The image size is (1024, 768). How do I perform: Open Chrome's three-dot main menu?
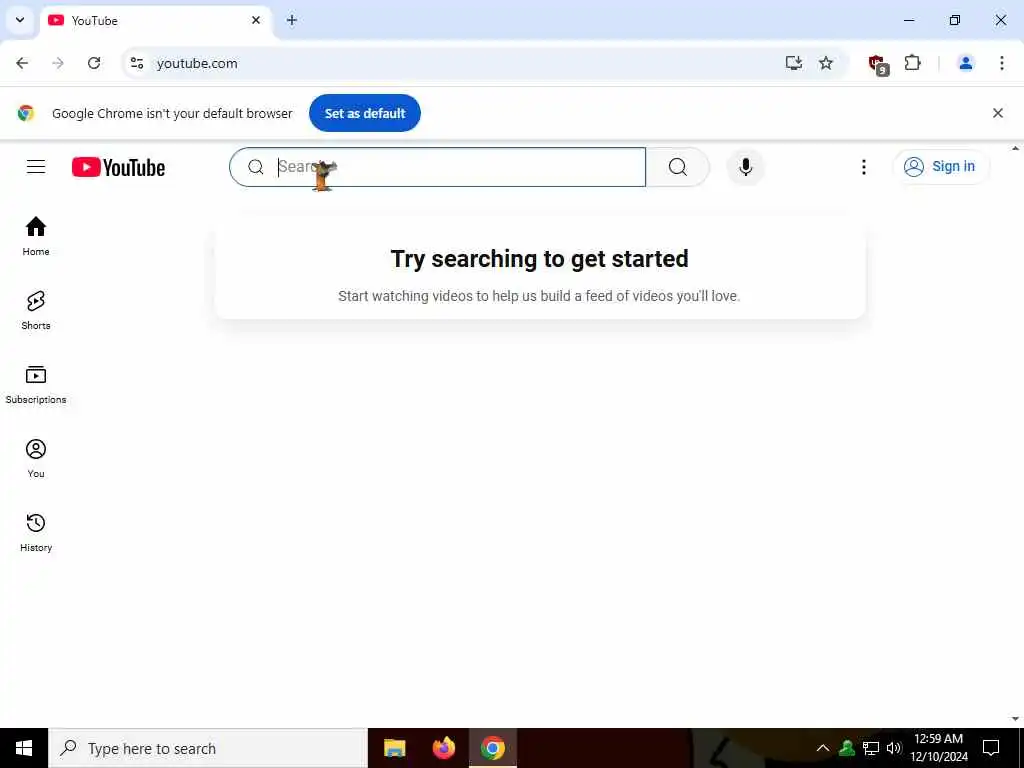pyautogui.click(x=1001, y=63)
